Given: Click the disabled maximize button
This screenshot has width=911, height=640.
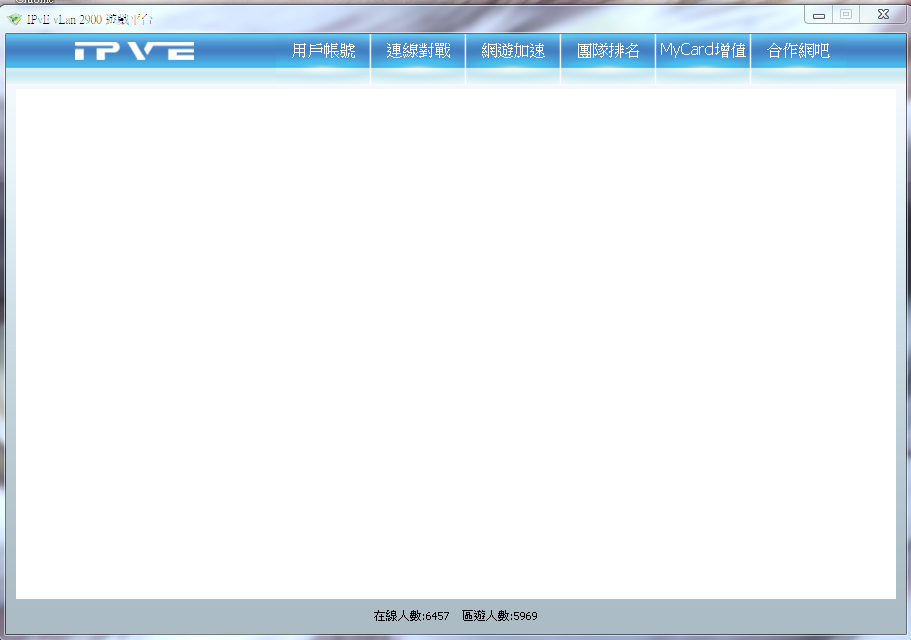Looking at the screenshot, I should click(x=846, y=15).
